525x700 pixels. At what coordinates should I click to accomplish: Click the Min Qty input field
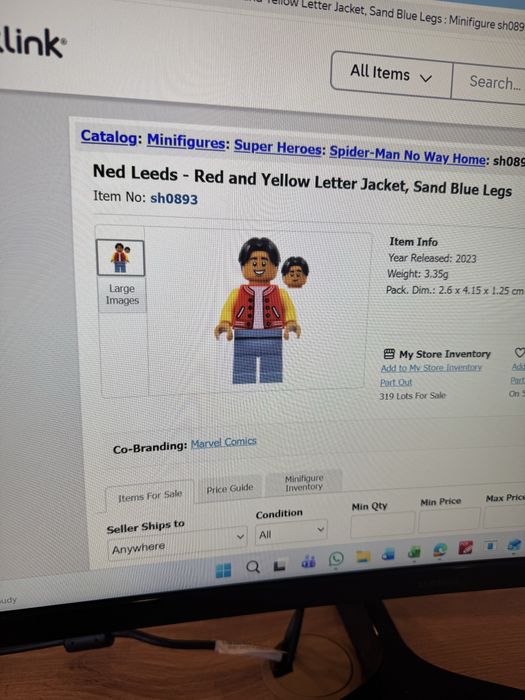[x=383, y=525]
